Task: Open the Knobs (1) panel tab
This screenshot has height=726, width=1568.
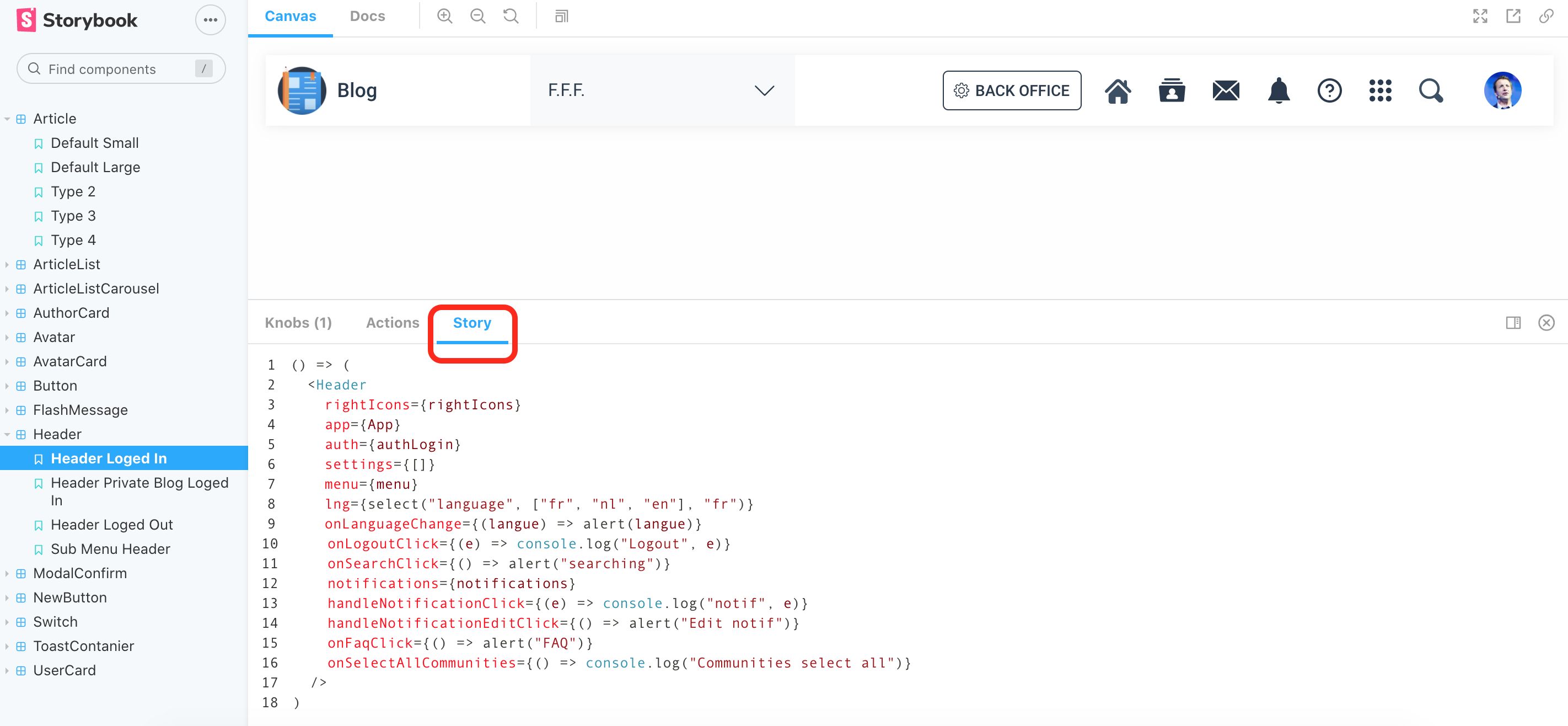Action: click(x=298, y=323)
